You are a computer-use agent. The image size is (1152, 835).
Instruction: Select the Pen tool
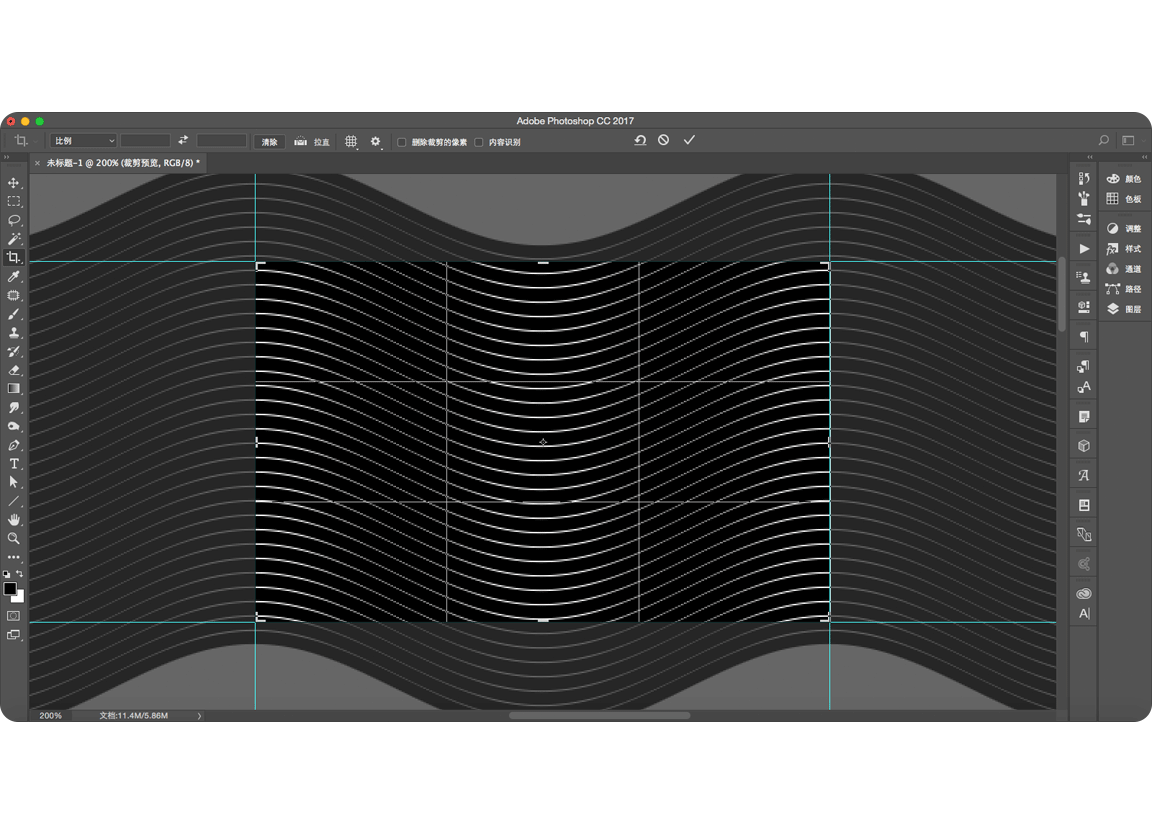[13, 445]
